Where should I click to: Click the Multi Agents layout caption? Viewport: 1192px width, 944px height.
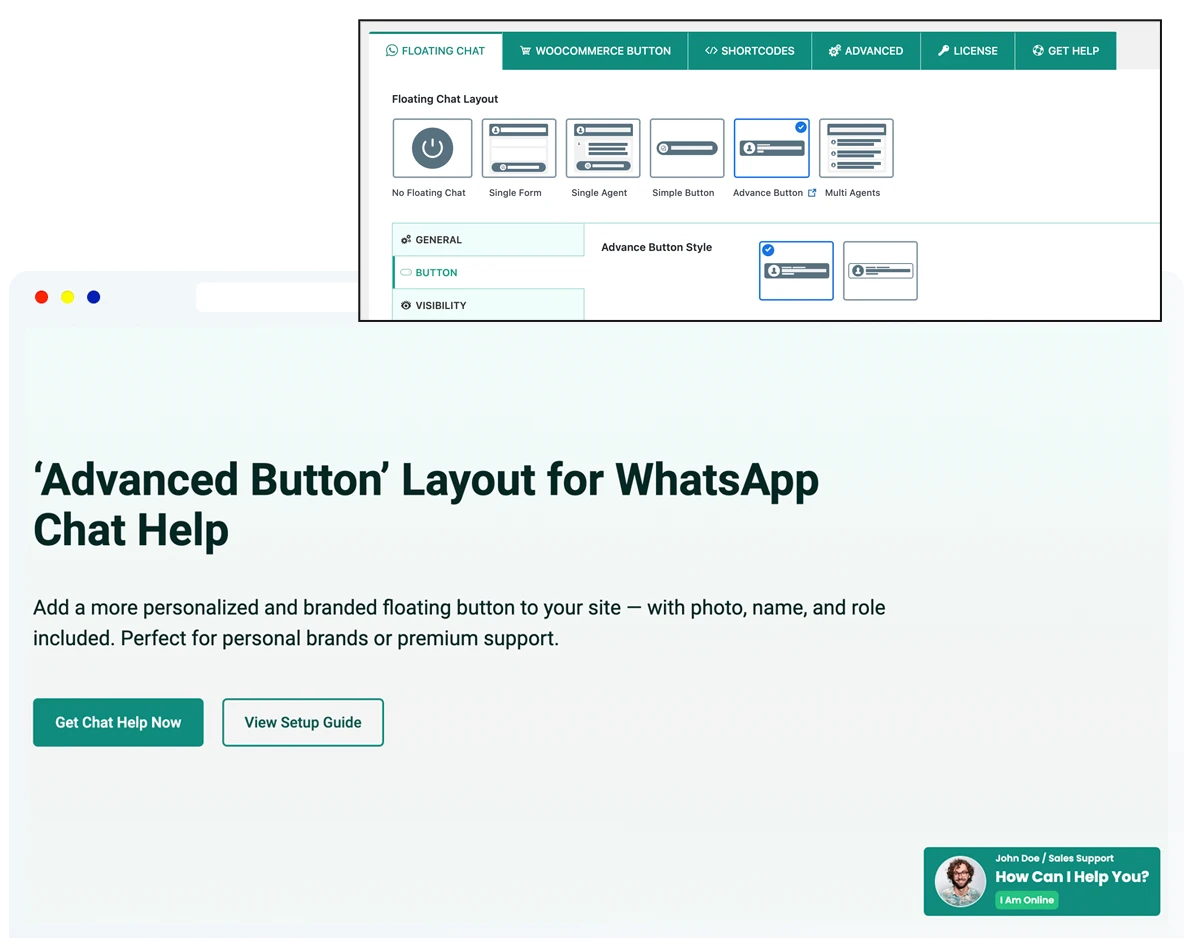pos(852,193)
